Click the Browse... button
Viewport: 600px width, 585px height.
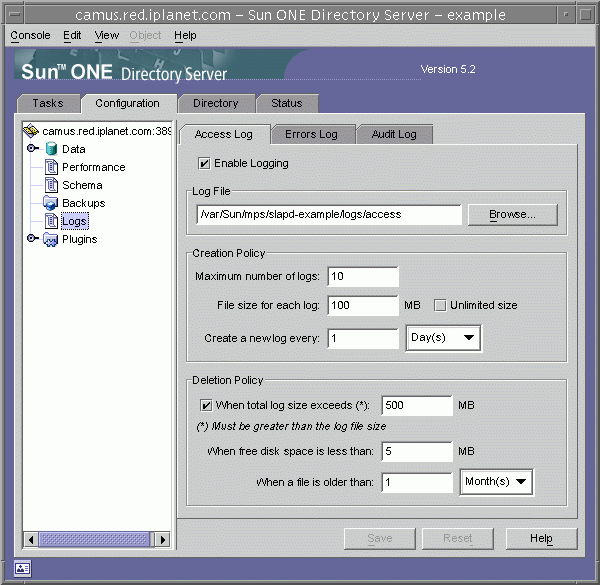click(512, 215)
